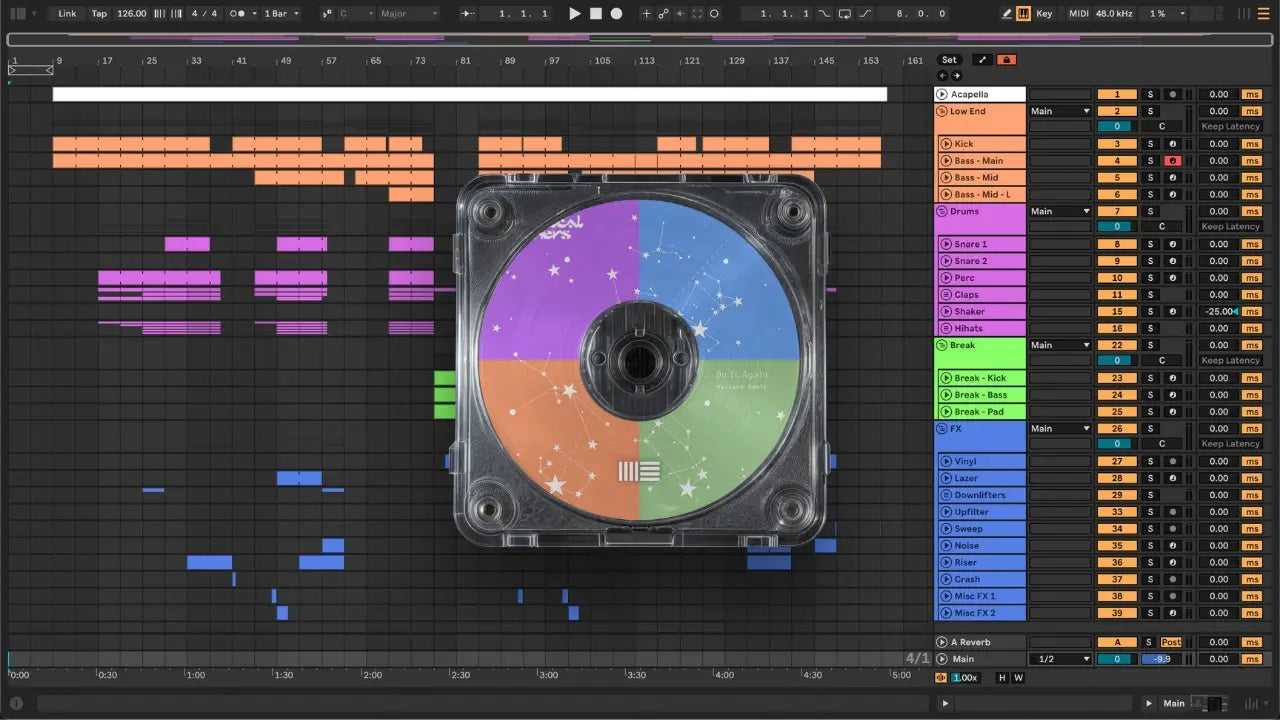
Task: Click the Automation Arm icon
Action: click(662, 14)
